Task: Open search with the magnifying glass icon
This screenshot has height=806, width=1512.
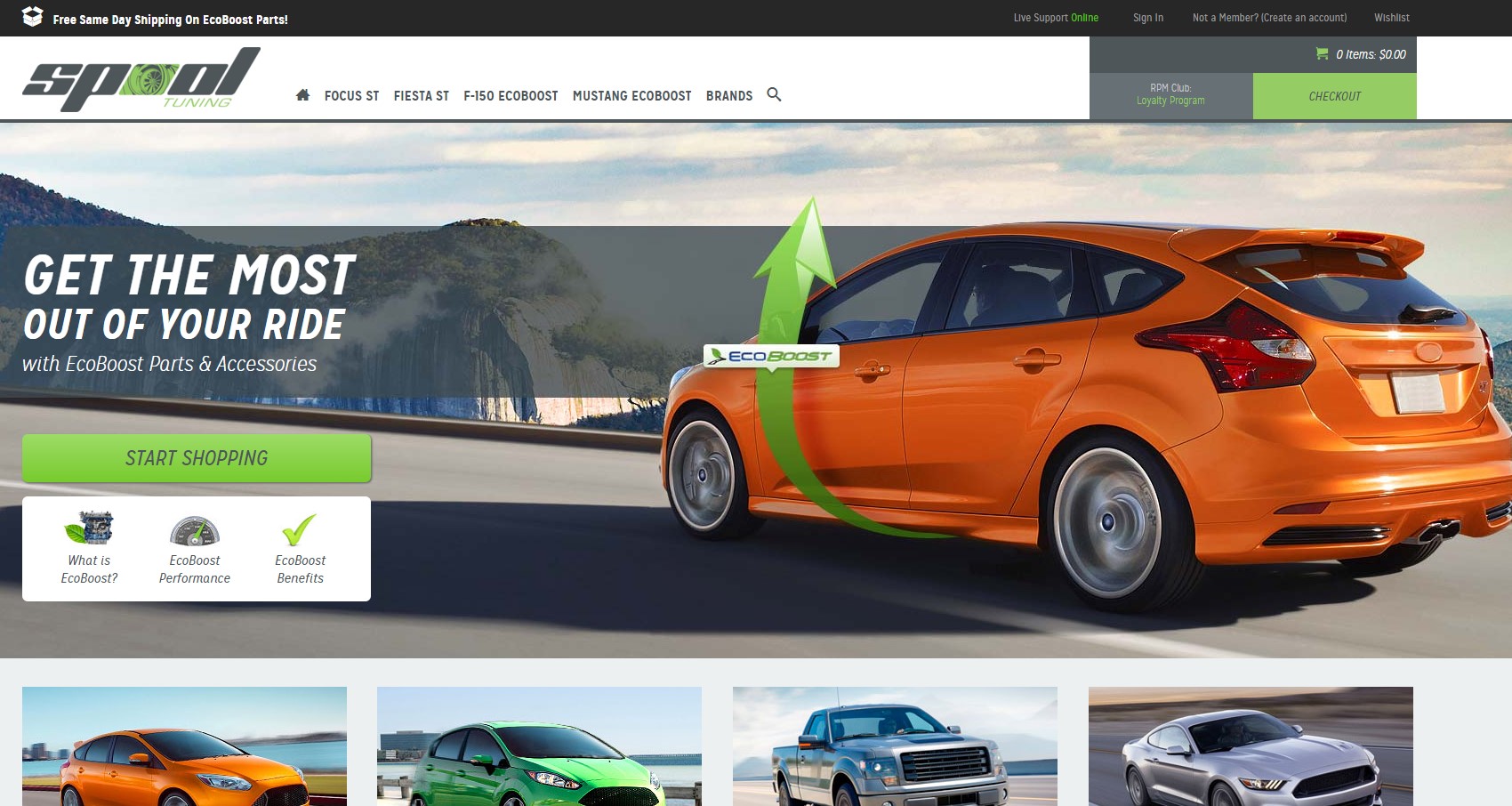Action: click(x=774, y=94)
